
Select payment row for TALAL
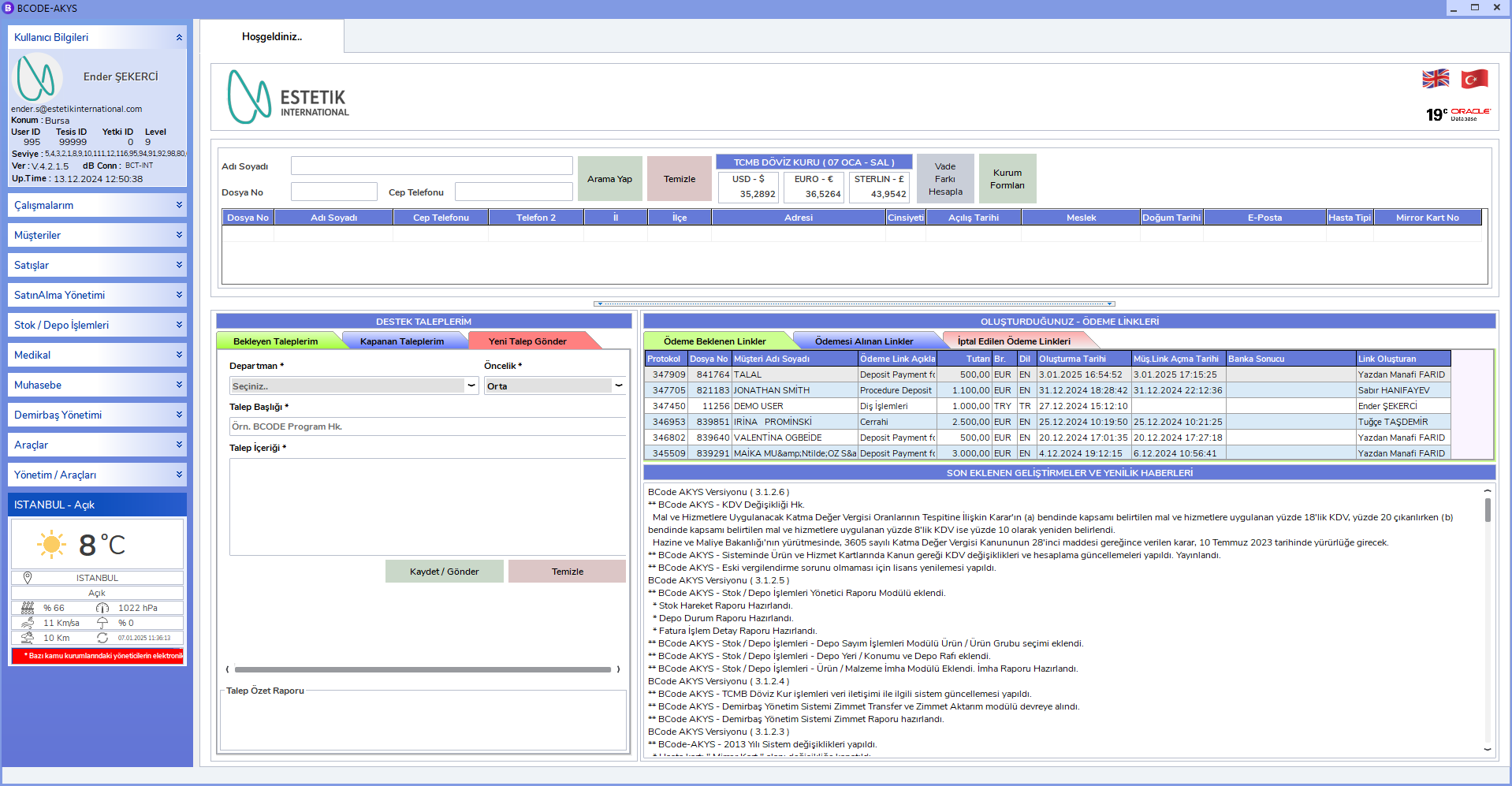coord(1048,374)
